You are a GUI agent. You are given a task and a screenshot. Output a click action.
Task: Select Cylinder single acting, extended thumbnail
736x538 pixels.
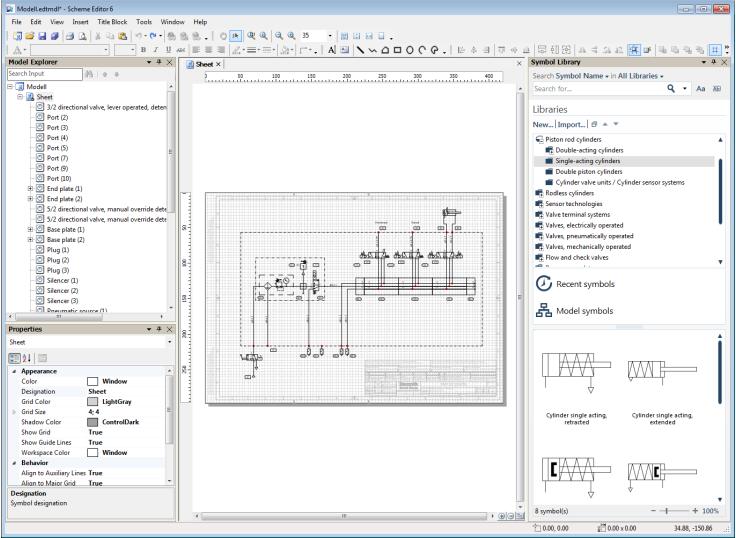click(x=662, y=389)
